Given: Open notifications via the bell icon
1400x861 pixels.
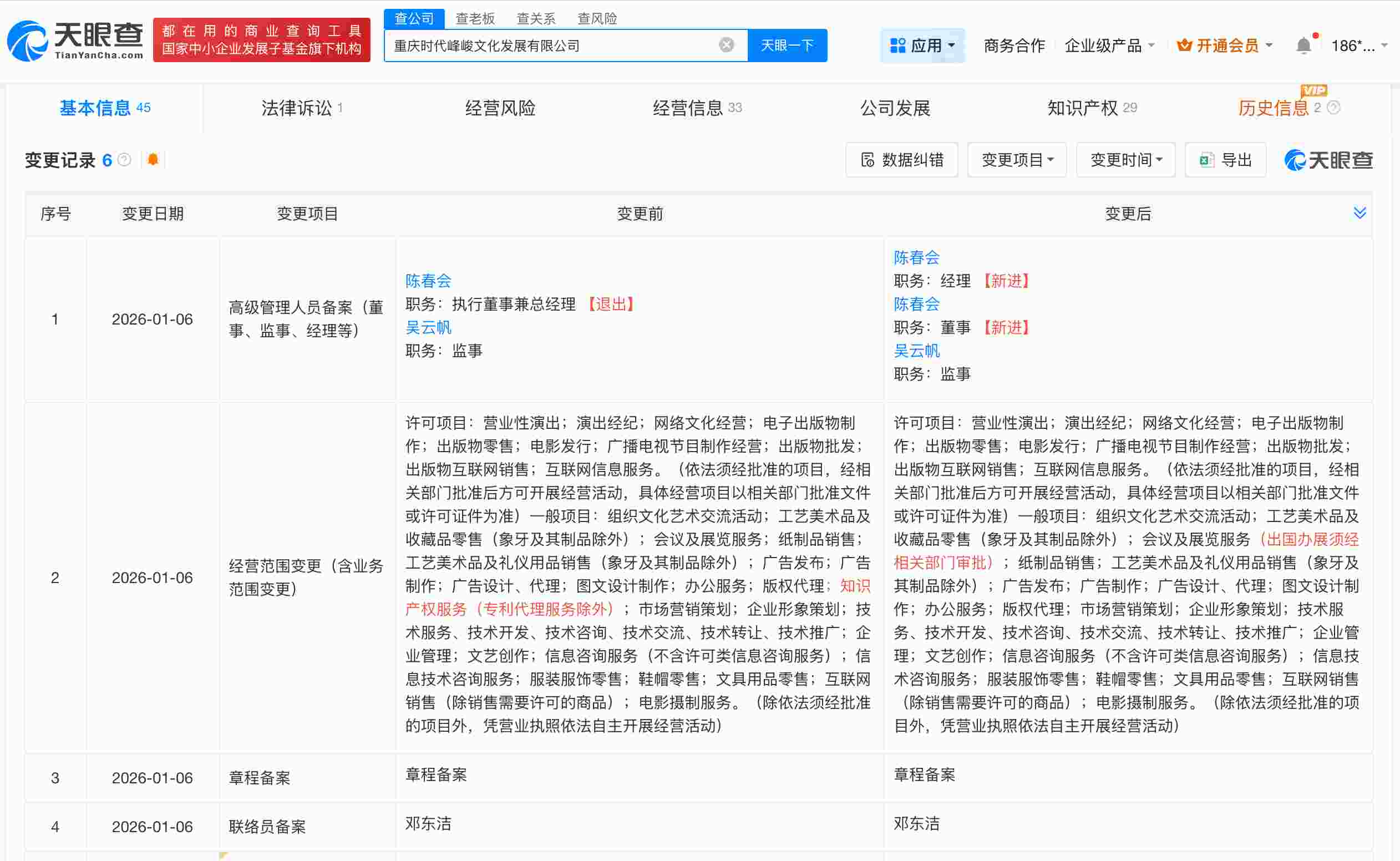Looking at the screenshot, I should [1305, 45].
